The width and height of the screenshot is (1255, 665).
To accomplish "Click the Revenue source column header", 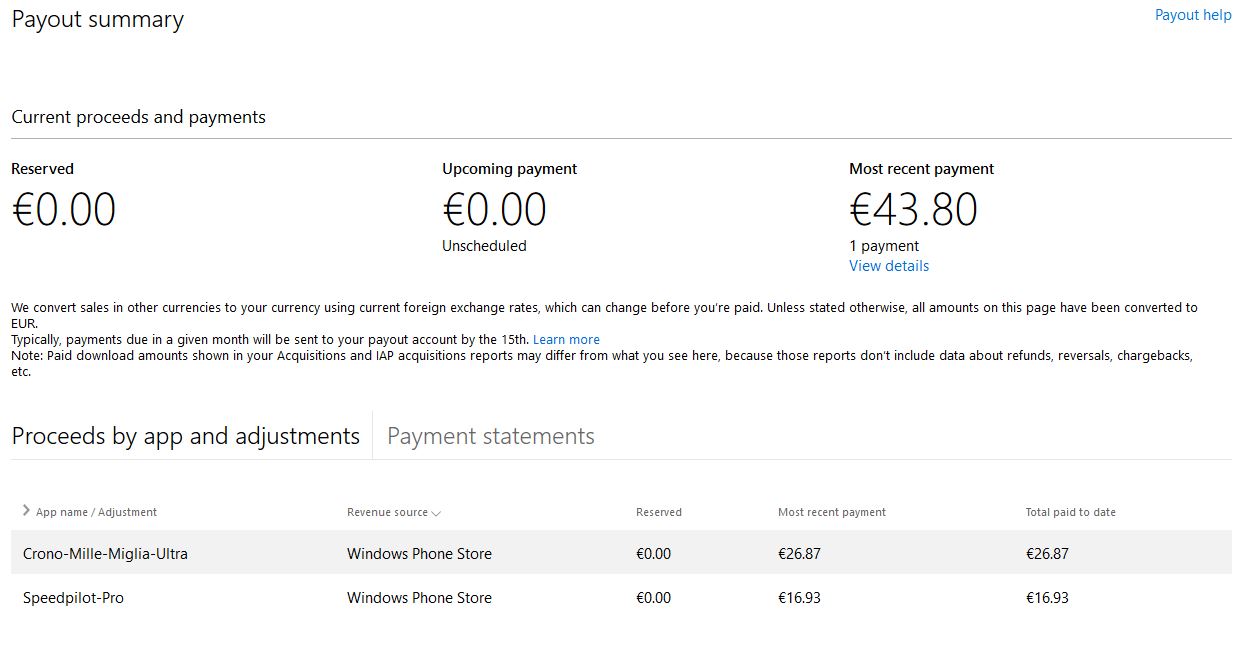I will click(x=386, y=512).
